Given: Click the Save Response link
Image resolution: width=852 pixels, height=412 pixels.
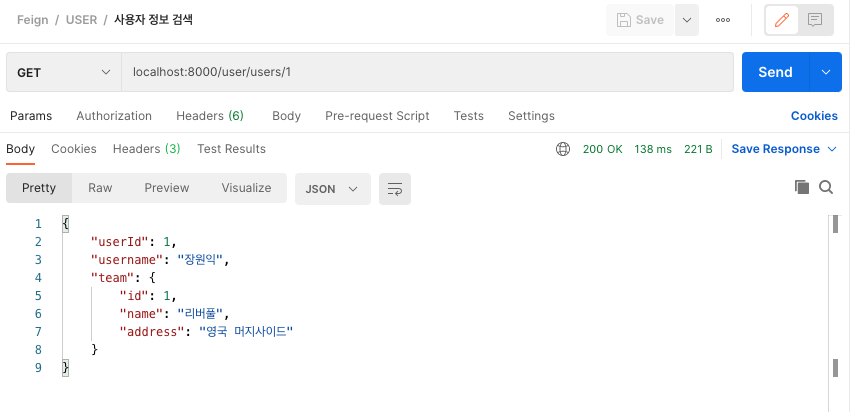Looking at the screenshot, I should coord(775,149).
